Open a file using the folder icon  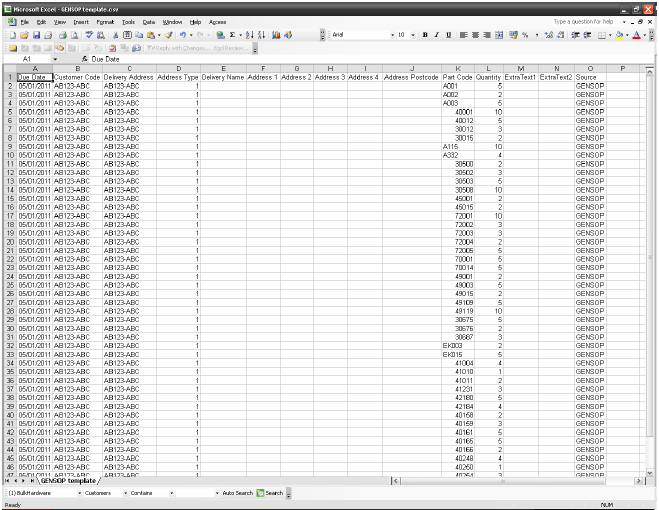pos(24,35)
